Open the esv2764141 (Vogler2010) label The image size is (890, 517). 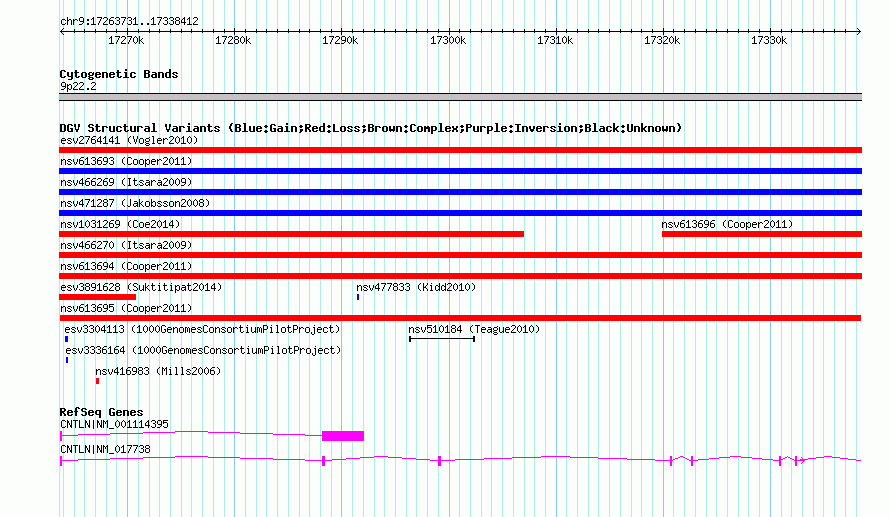[x=129, y=140]
